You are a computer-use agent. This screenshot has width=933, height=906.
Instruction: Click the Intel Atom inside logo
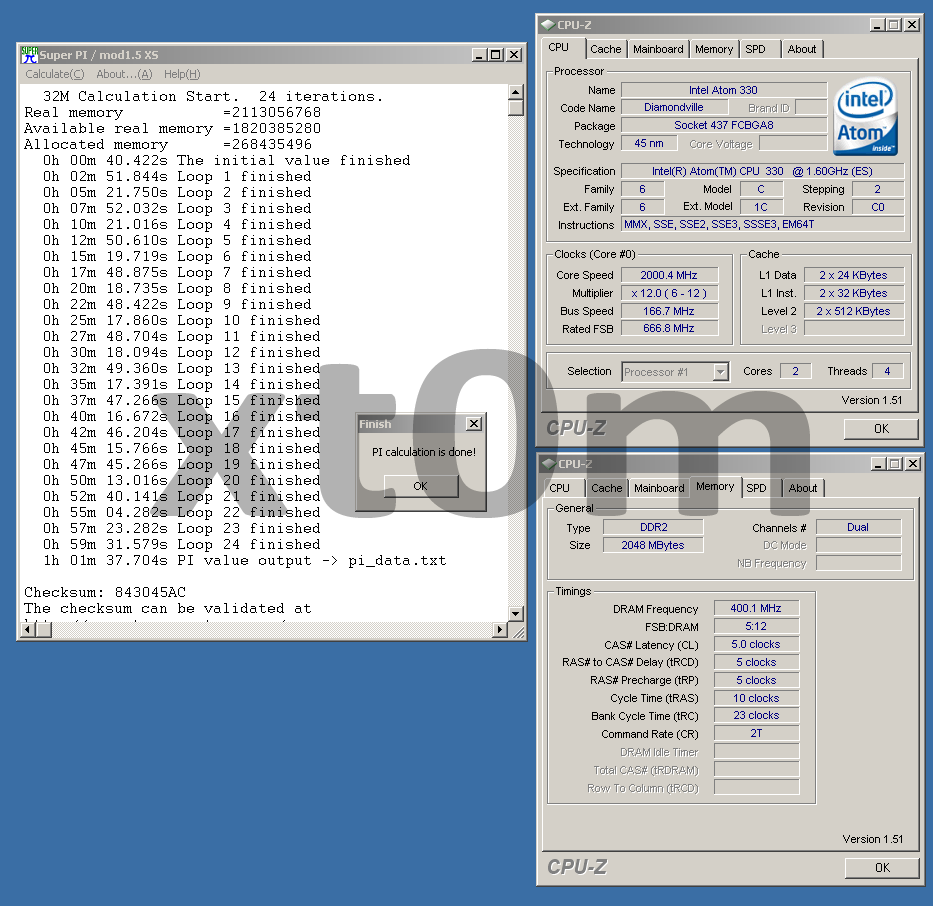coord(865,118)
